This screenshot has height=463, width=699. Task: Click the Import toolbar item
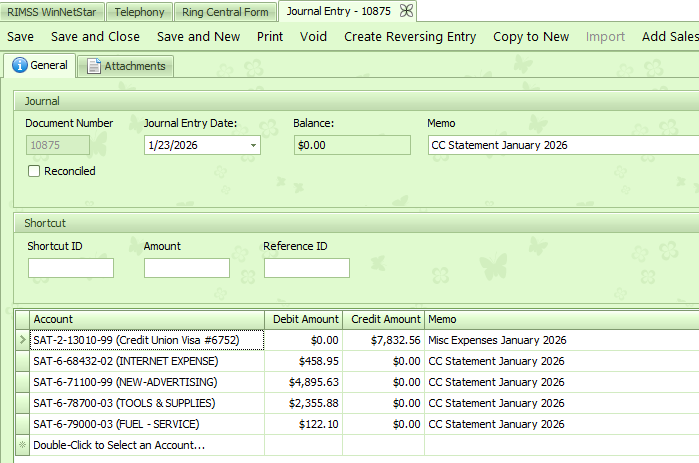coord(605,37)
